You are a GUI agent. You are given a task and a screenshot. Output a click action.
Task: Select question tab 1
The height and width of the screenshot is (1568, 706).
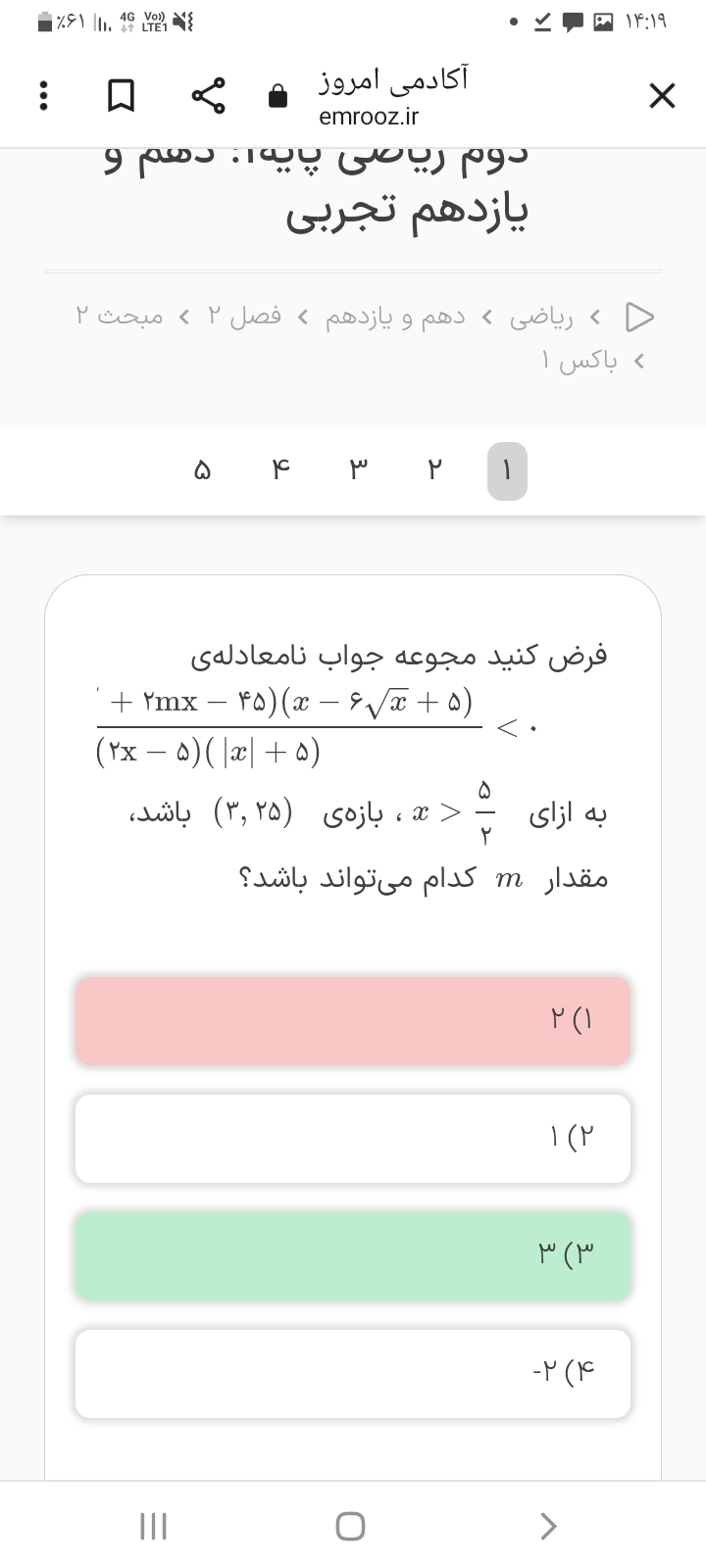point(507,471)
